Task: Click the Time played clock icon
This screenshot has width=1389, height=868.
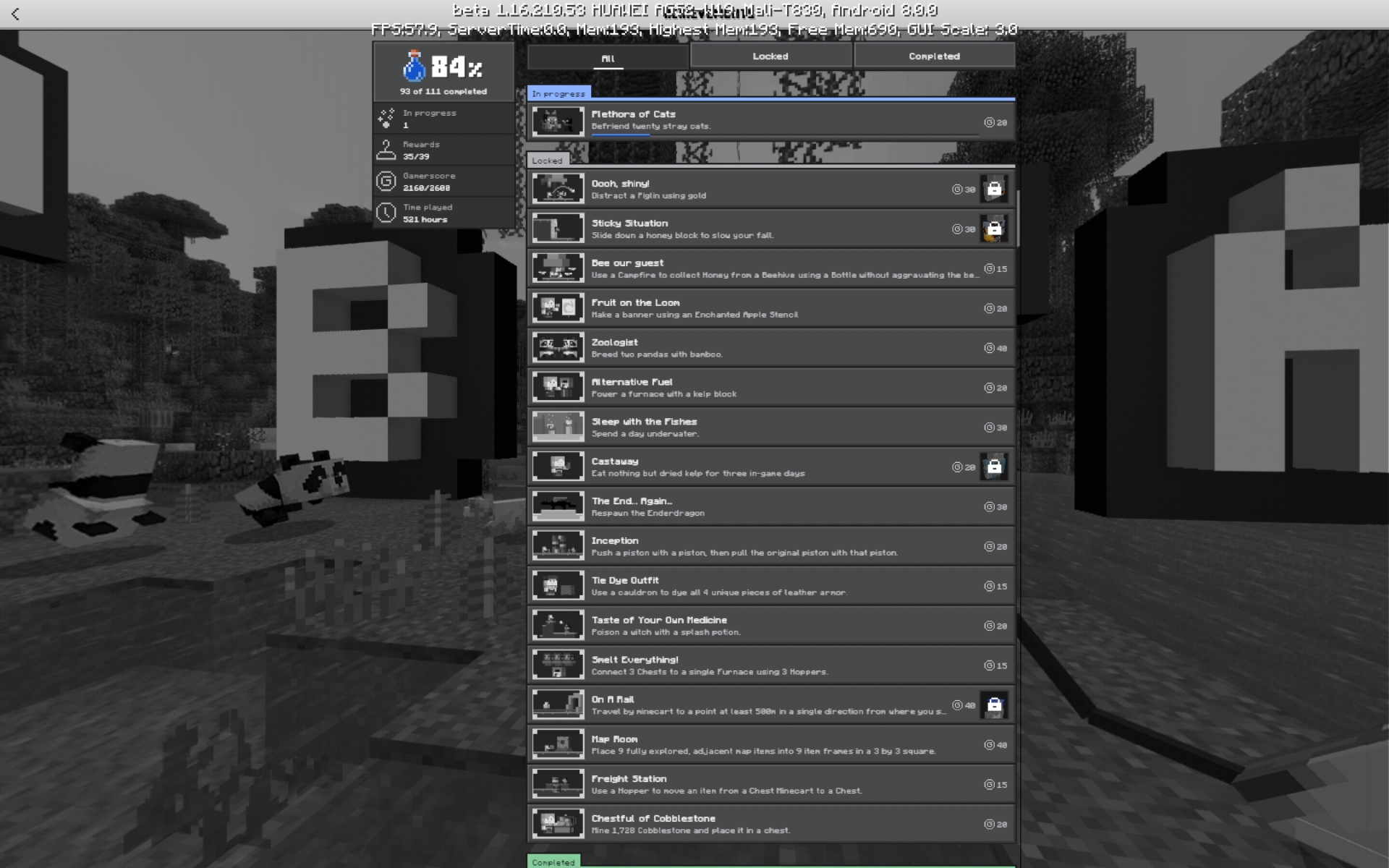Action: [386, 213]
